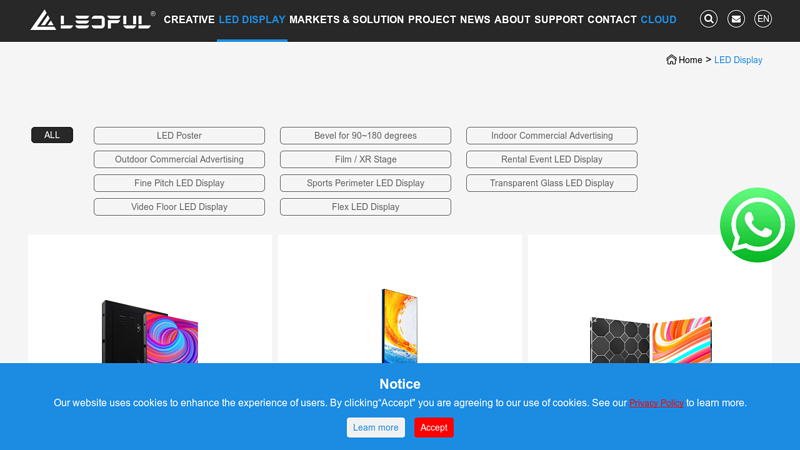
Task: Click the Ledful logo
Action: pyautogui.click(x=93, y=20)
